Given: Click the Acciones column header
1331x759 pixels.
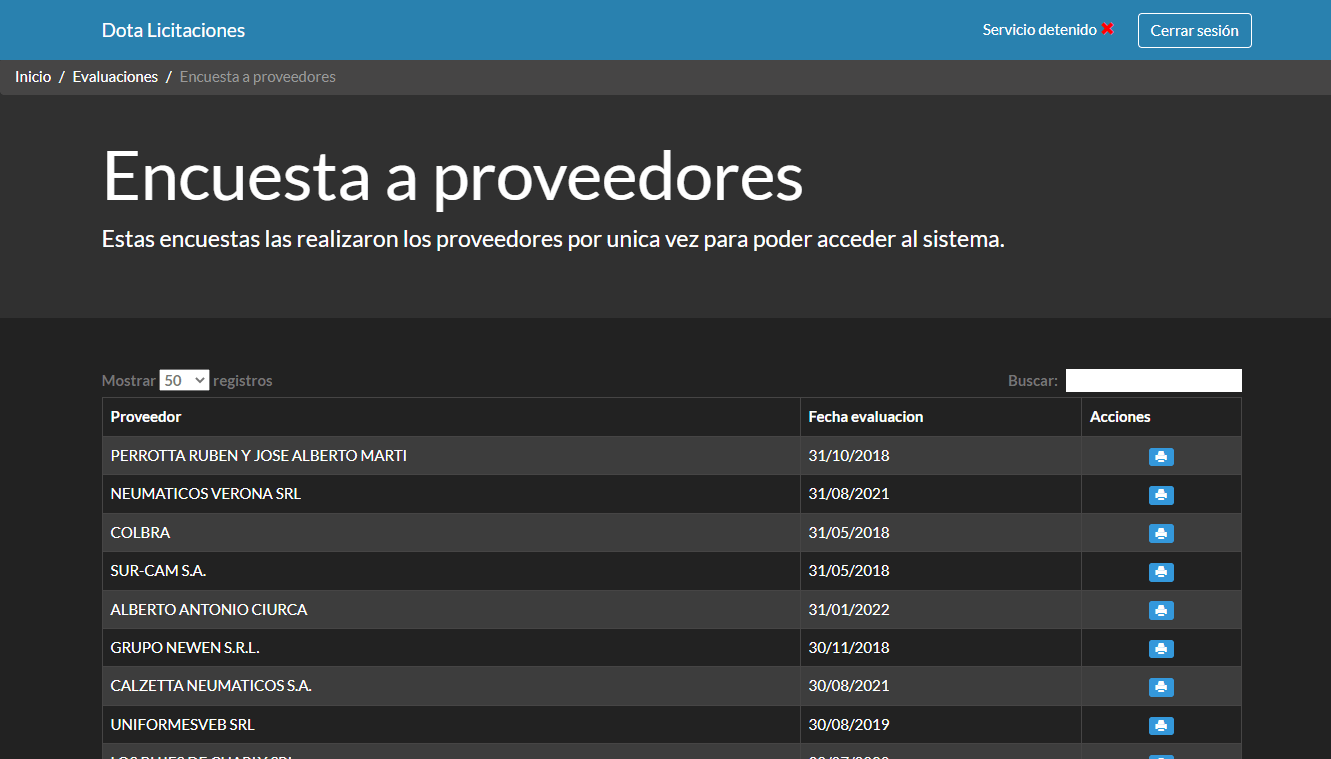Looking at the screenshot, I should coord(1120,417).
